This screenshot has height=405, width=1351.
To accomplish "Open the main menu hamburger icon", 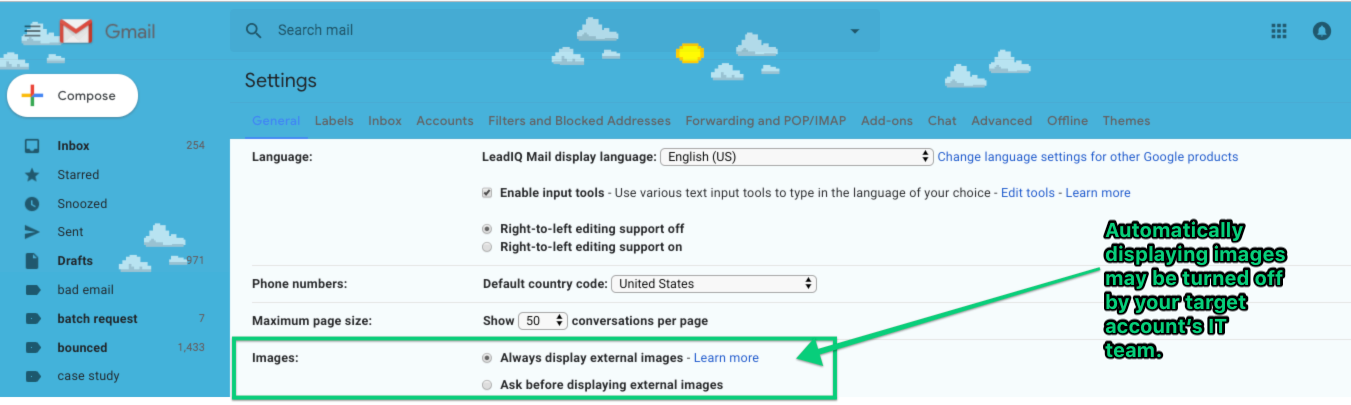I will [33, 31].
